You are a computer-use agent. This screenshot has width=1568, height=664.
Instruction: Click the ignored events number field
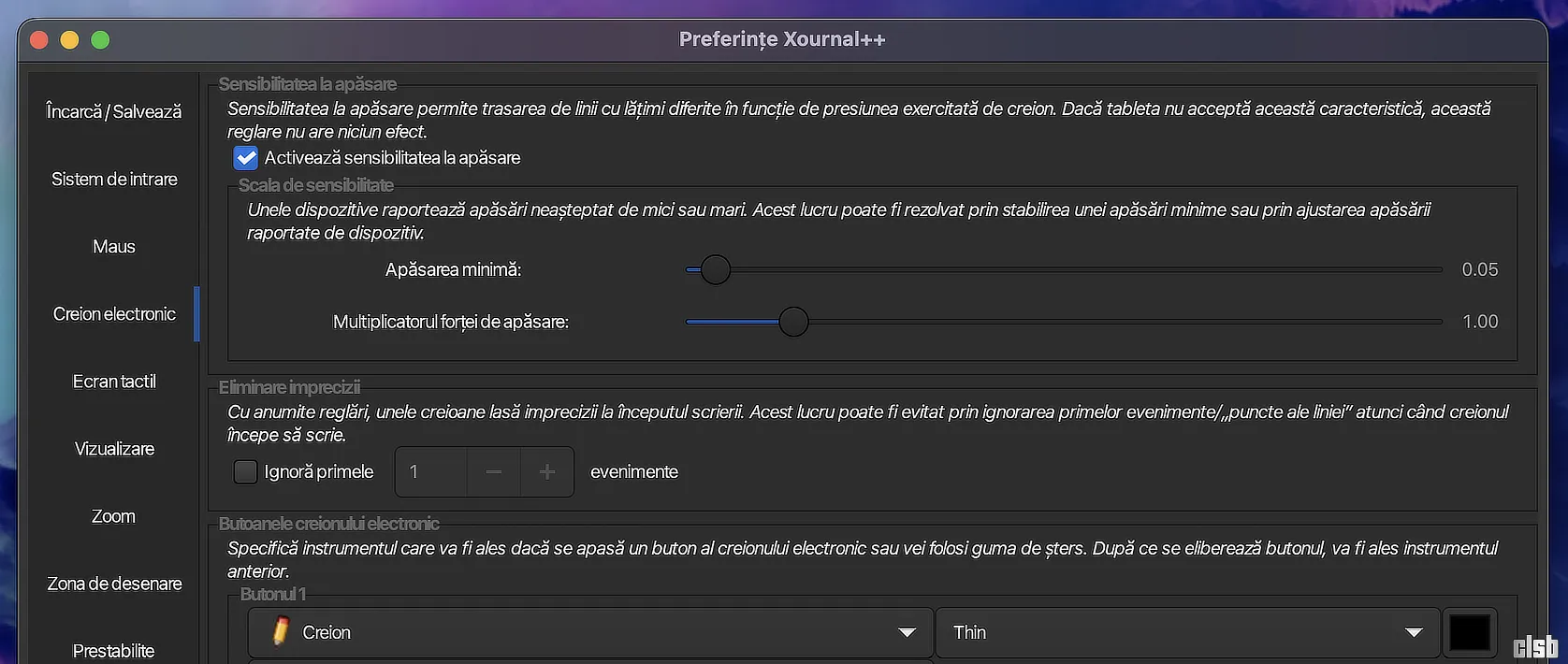tap(430, 472)
